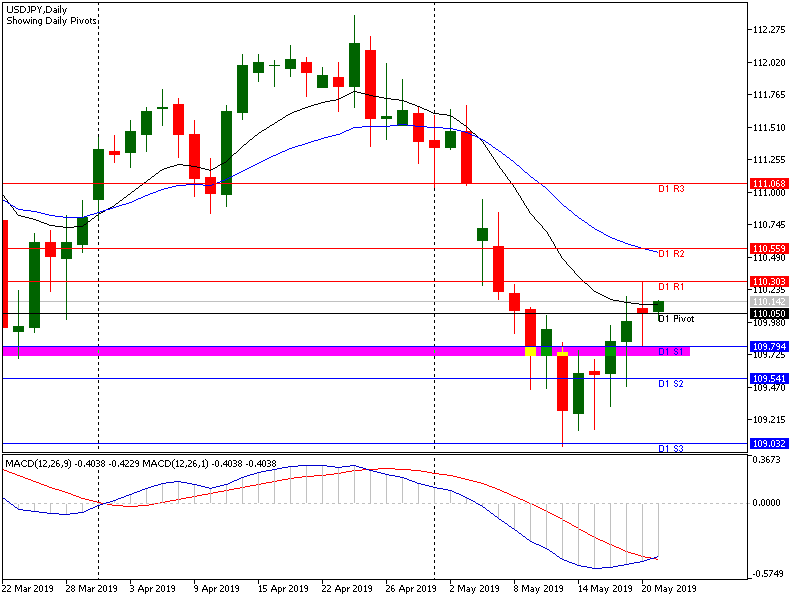The width and height of the screenshot is (800, 600).
Task: Click the 112.020 price scale value
Action: coord(769,63)
